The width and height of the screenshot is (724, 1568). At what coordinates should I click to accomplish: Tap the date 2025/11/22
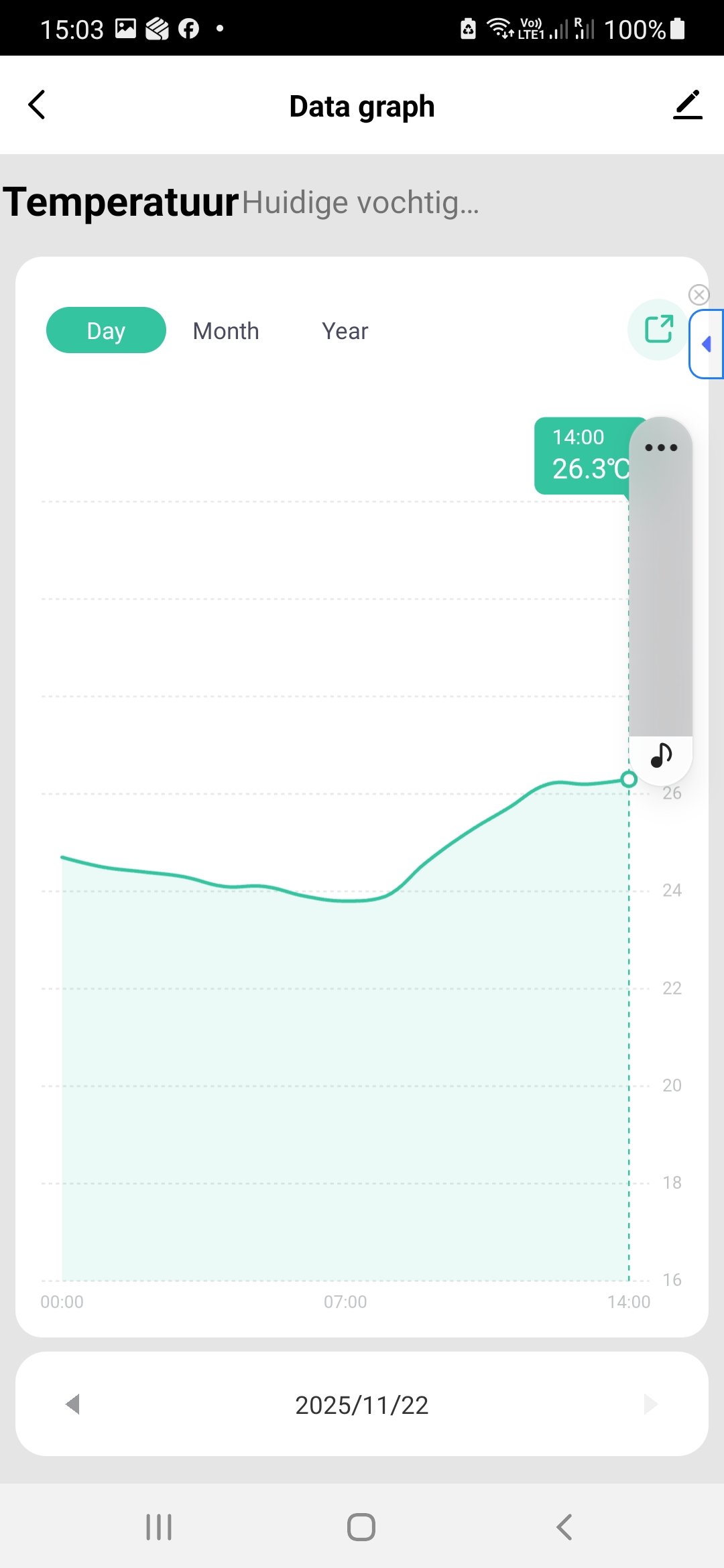[362, 1405]
